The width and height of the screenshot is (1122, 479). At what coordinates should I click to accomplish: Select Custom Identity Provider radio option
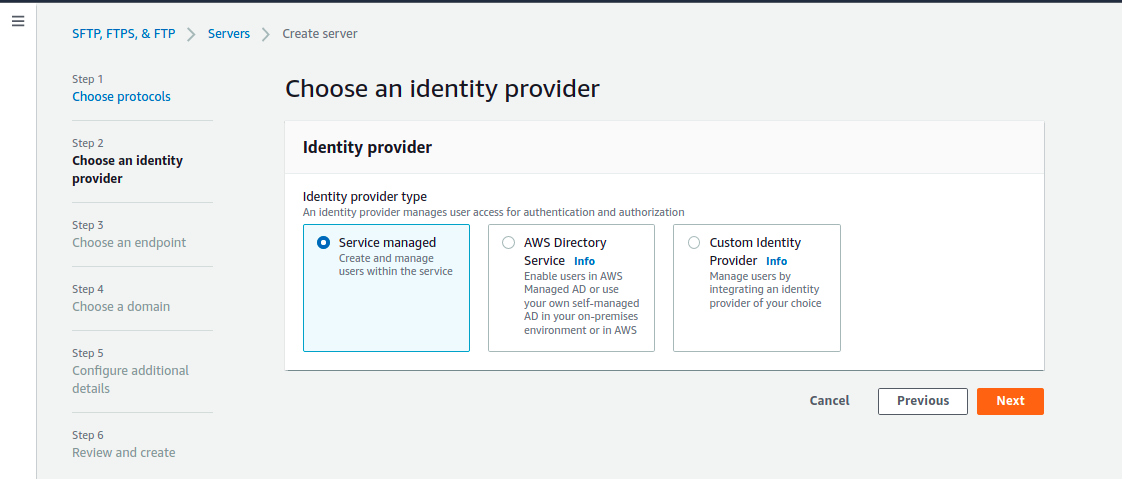tap(694, 243)
